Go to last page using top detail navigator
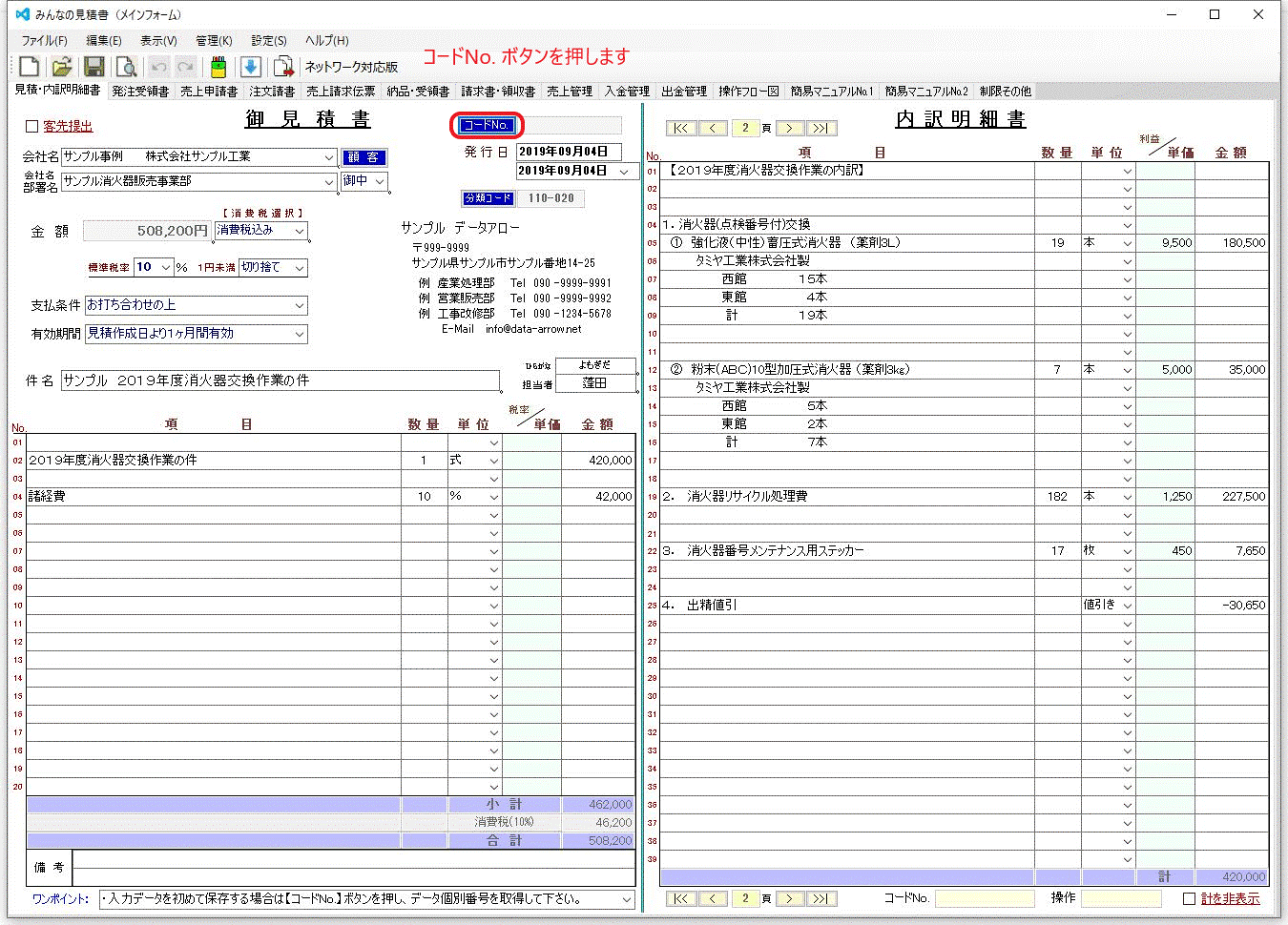1288x925 pixels. (821, 128)
